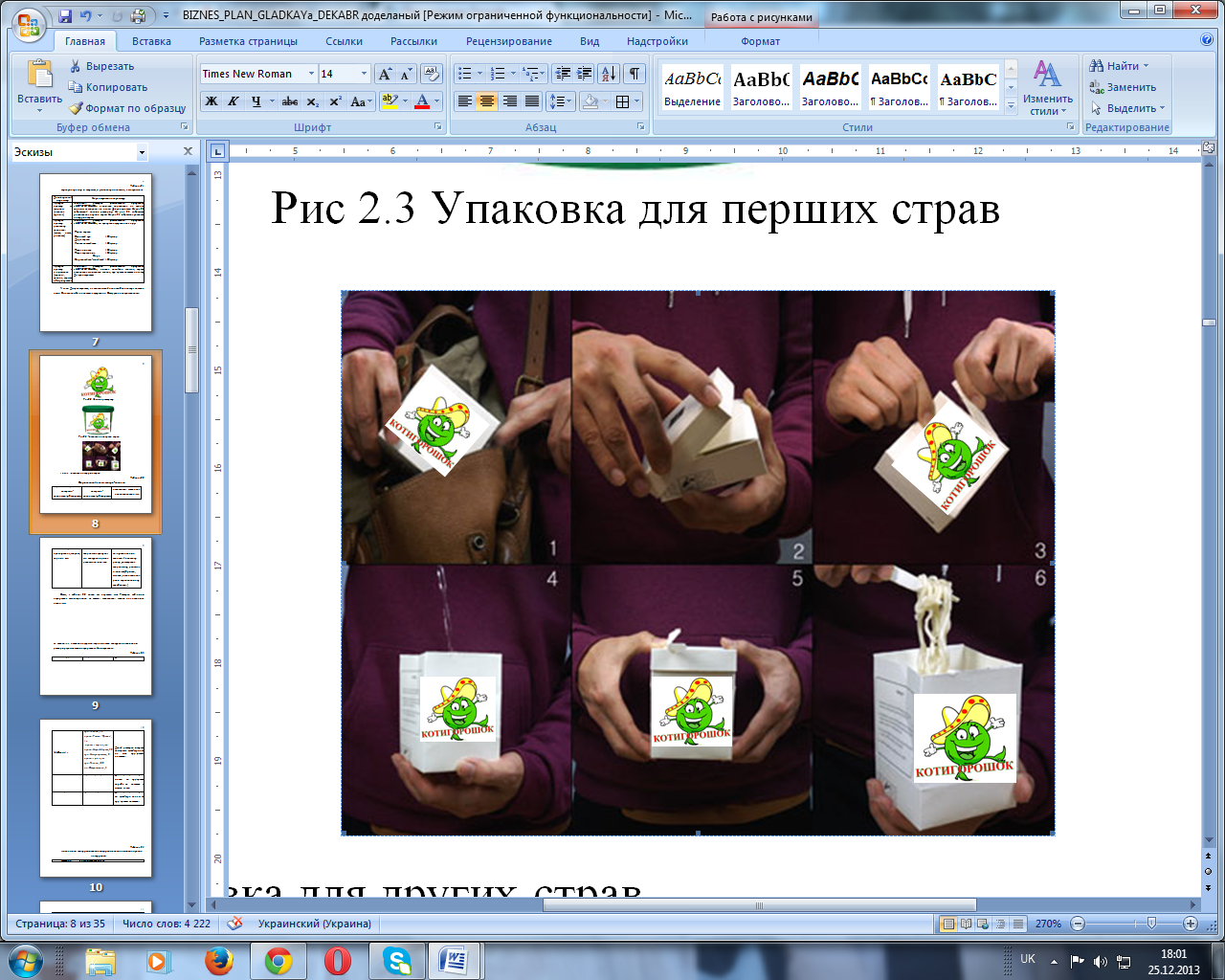Toggle show paragraph marks ¶
Screen dimensions: 1225x980
[634, 74]
